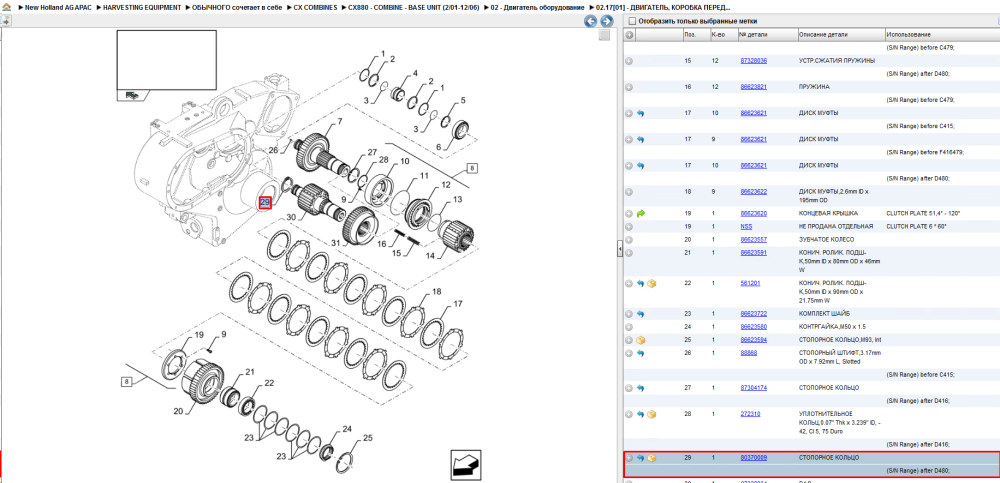Open part number 86623821 link

pos(753,87)
